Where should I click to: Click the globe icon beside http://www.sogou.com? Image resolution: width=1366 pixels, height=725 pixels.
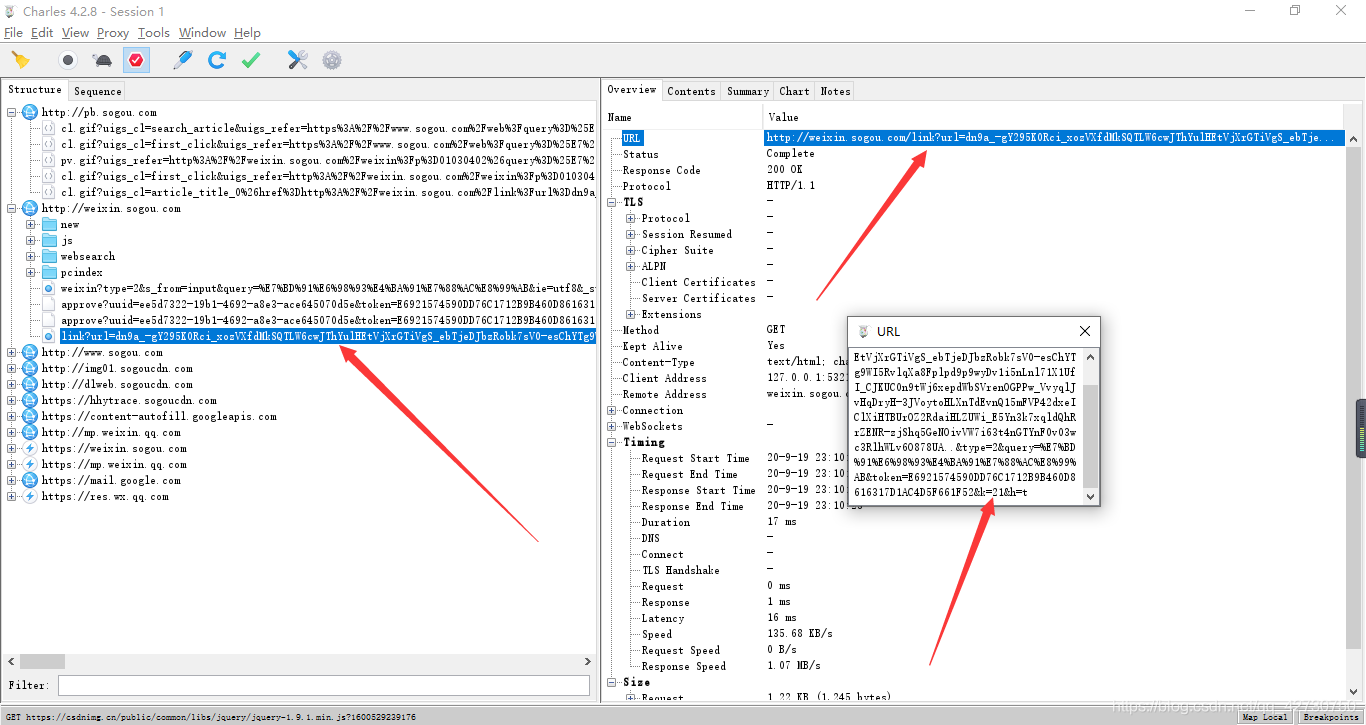pos(29,352)
